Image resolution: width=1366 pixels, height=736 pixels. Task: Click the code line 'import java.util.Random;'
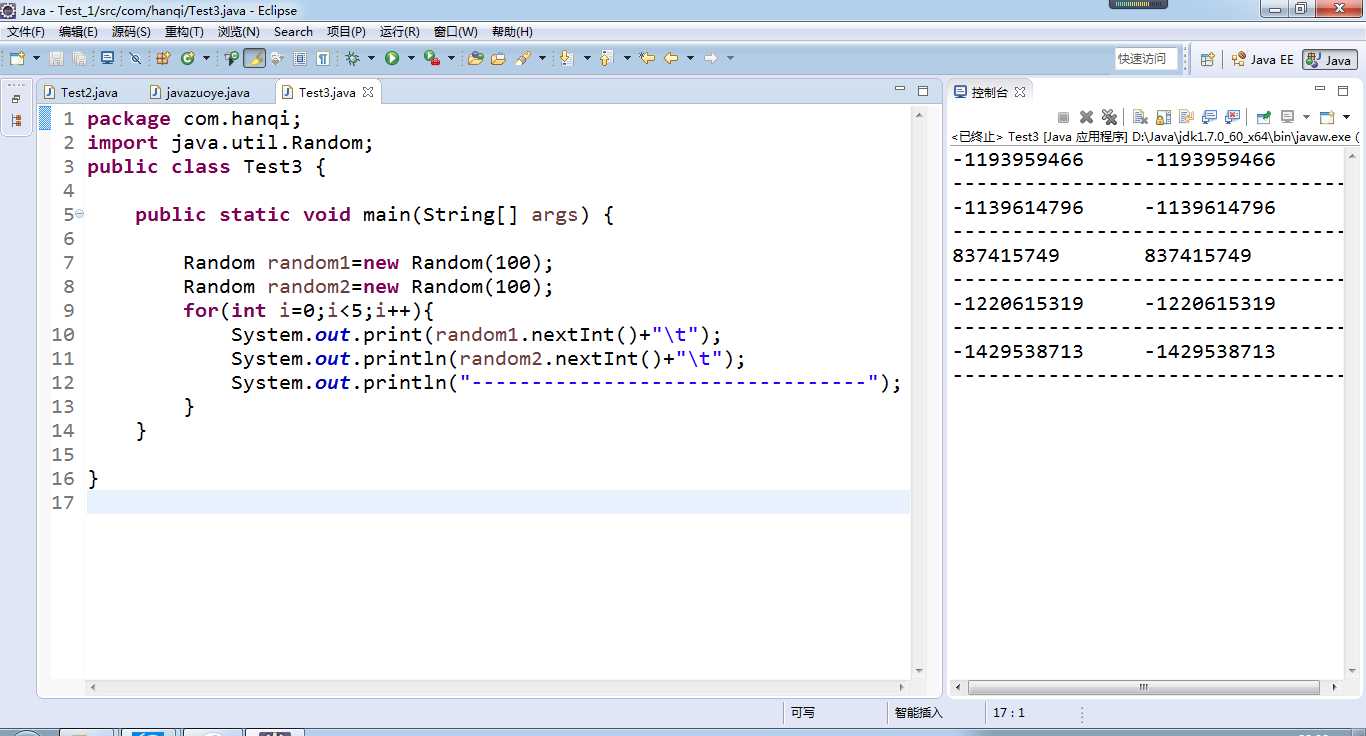click(230, 143)
